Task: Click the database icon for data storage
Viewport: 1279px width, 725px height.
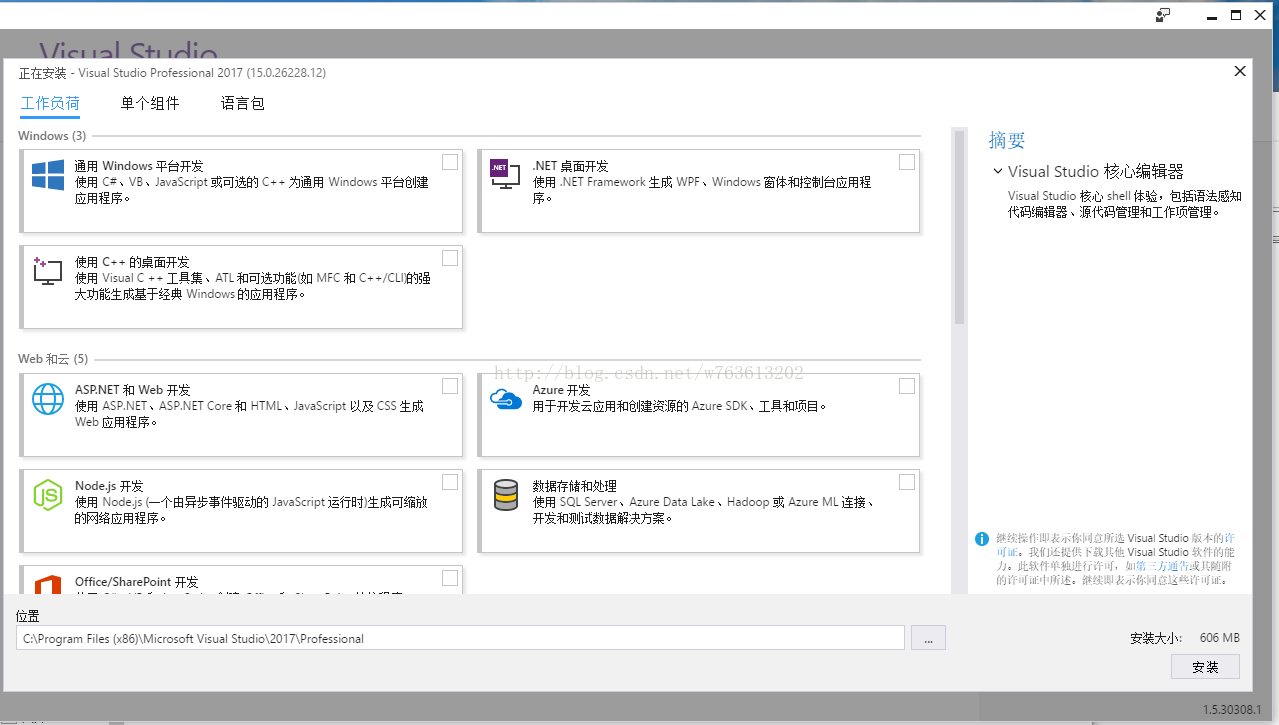Action: click(x=506, y=495)
